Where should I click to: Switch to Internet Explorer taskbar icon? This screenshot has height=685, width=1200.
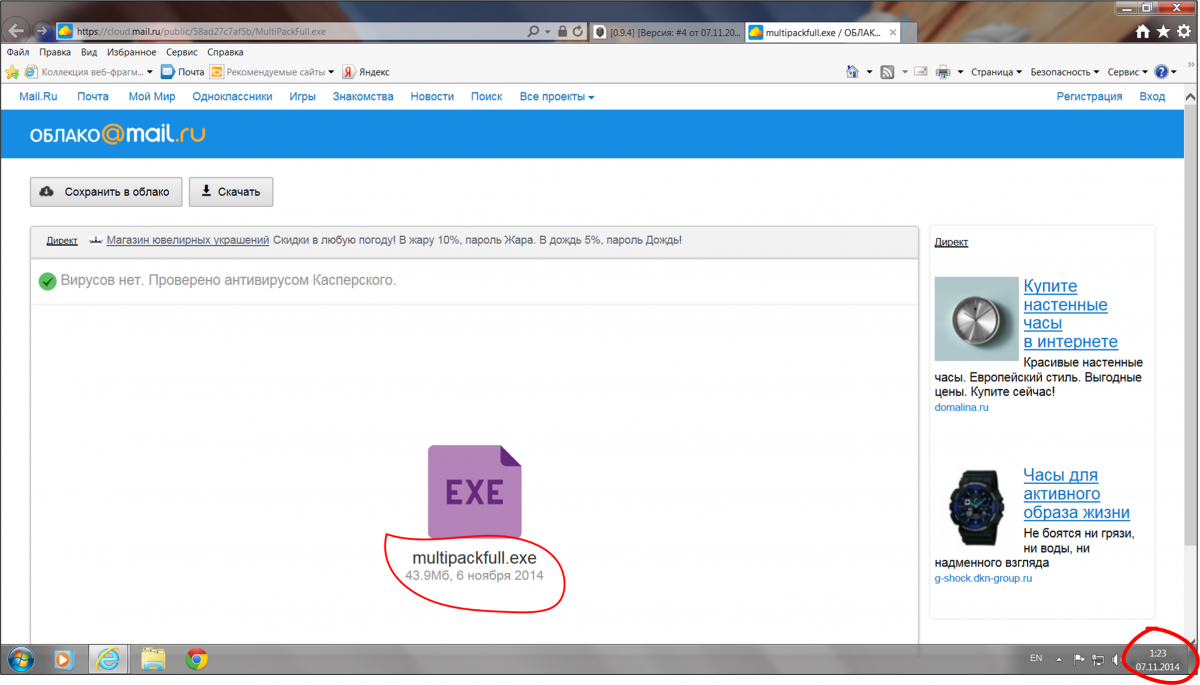108,659
